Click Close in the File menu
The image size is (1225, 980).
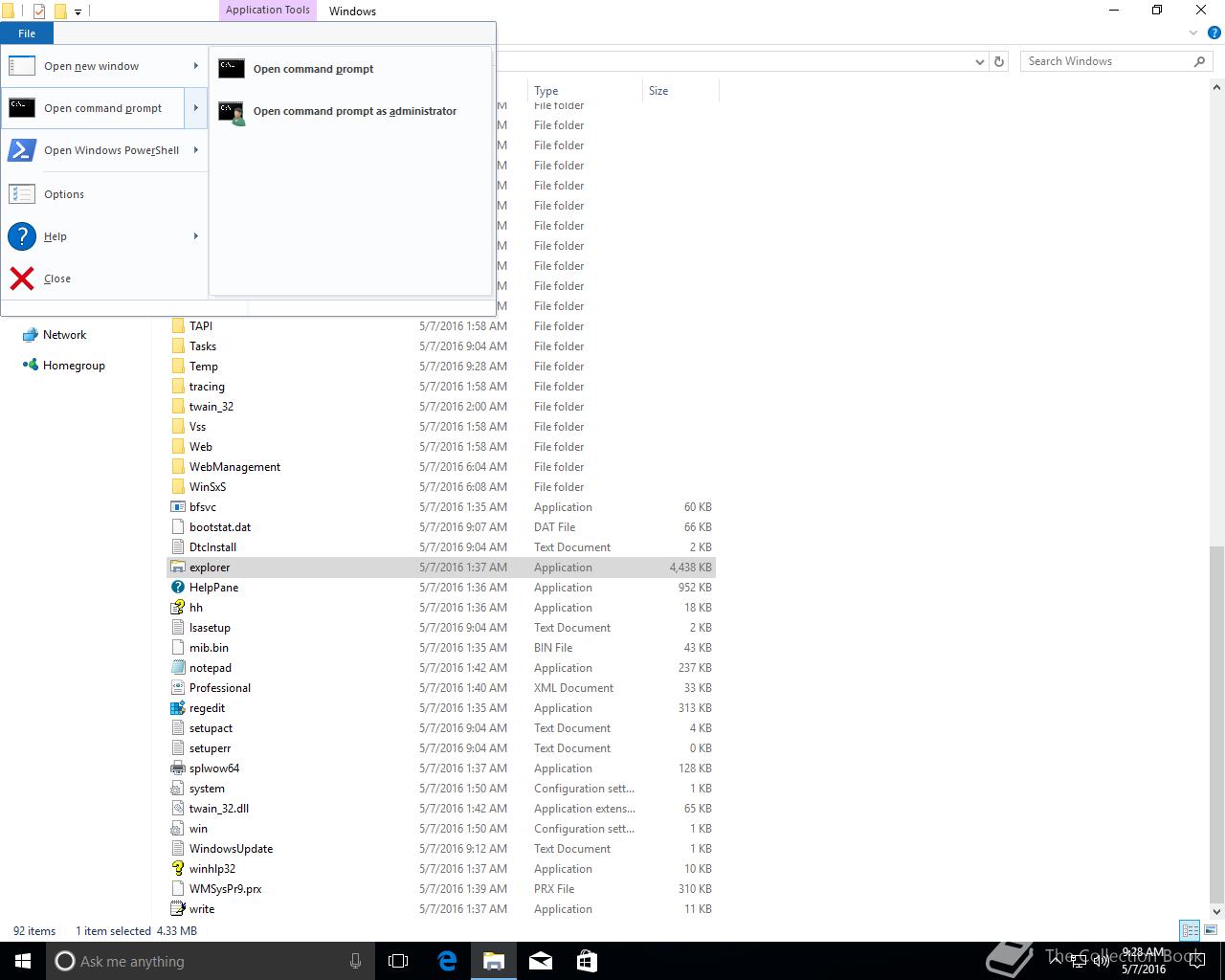(x=103, y=278)
